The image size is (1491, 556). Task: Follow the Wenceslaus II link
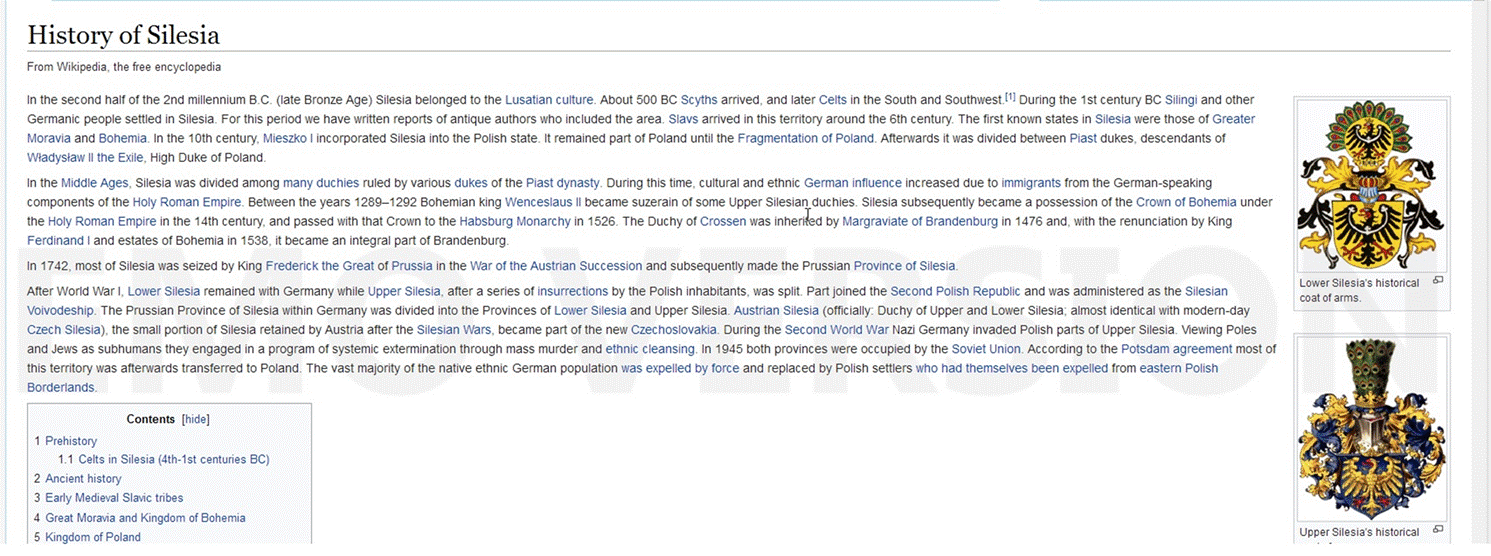(543, 202)
